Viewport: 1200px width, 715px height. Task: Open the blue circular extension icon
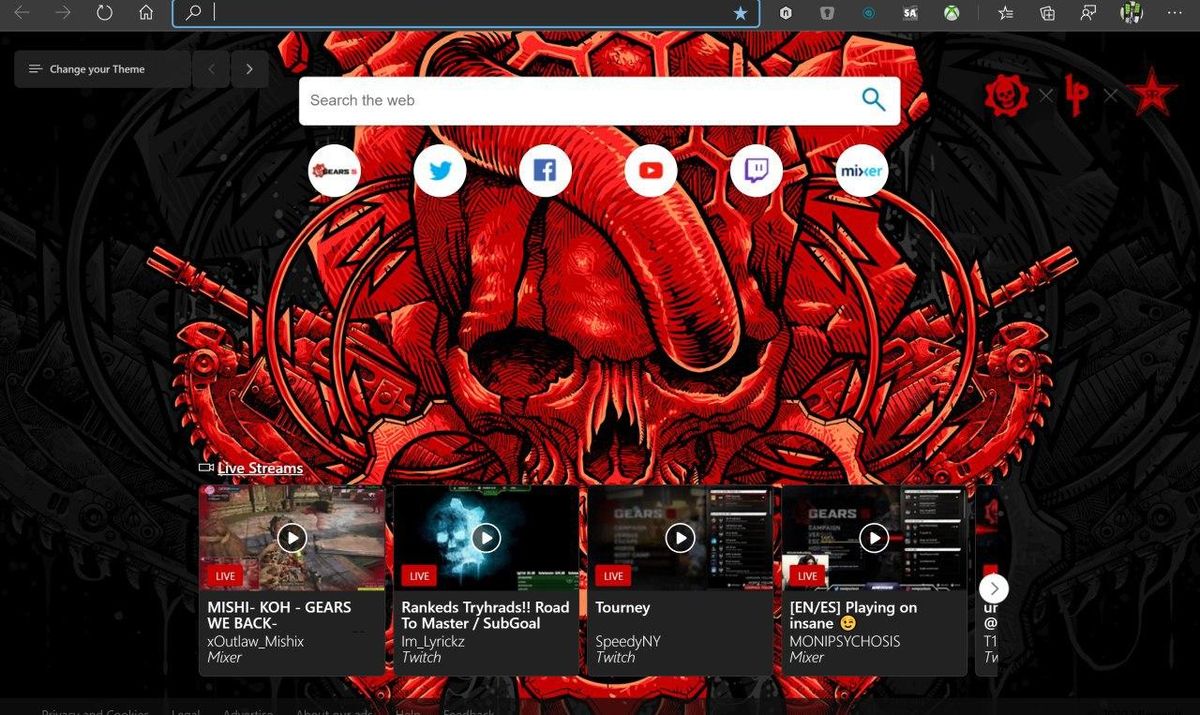pos(869,13)
